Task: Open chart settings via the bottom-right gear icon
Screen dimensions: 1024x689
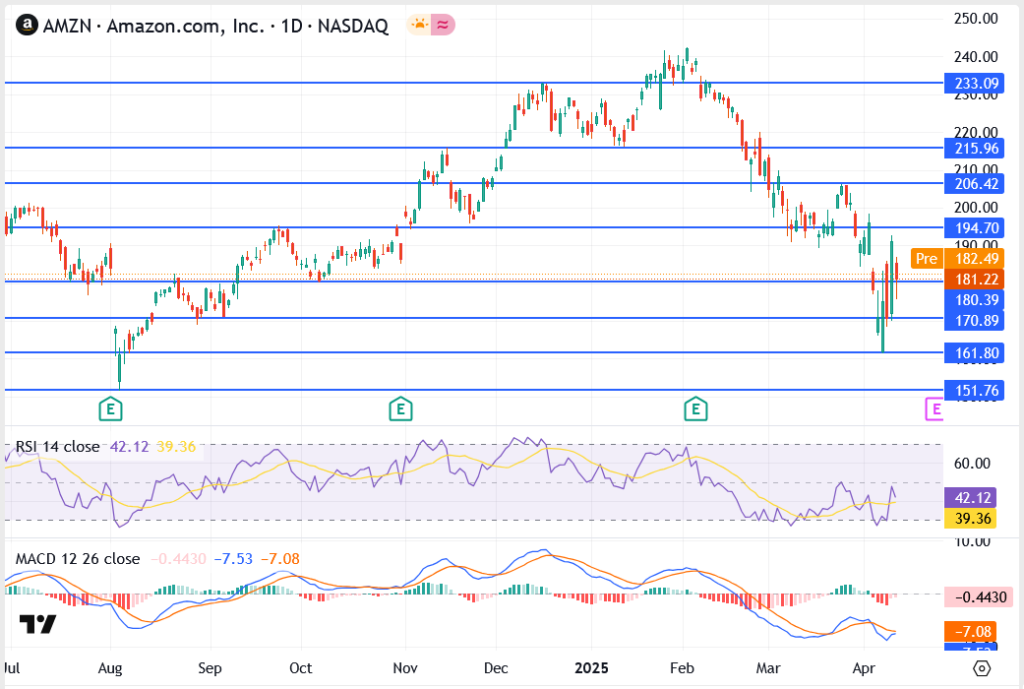Action: point(981,668)
